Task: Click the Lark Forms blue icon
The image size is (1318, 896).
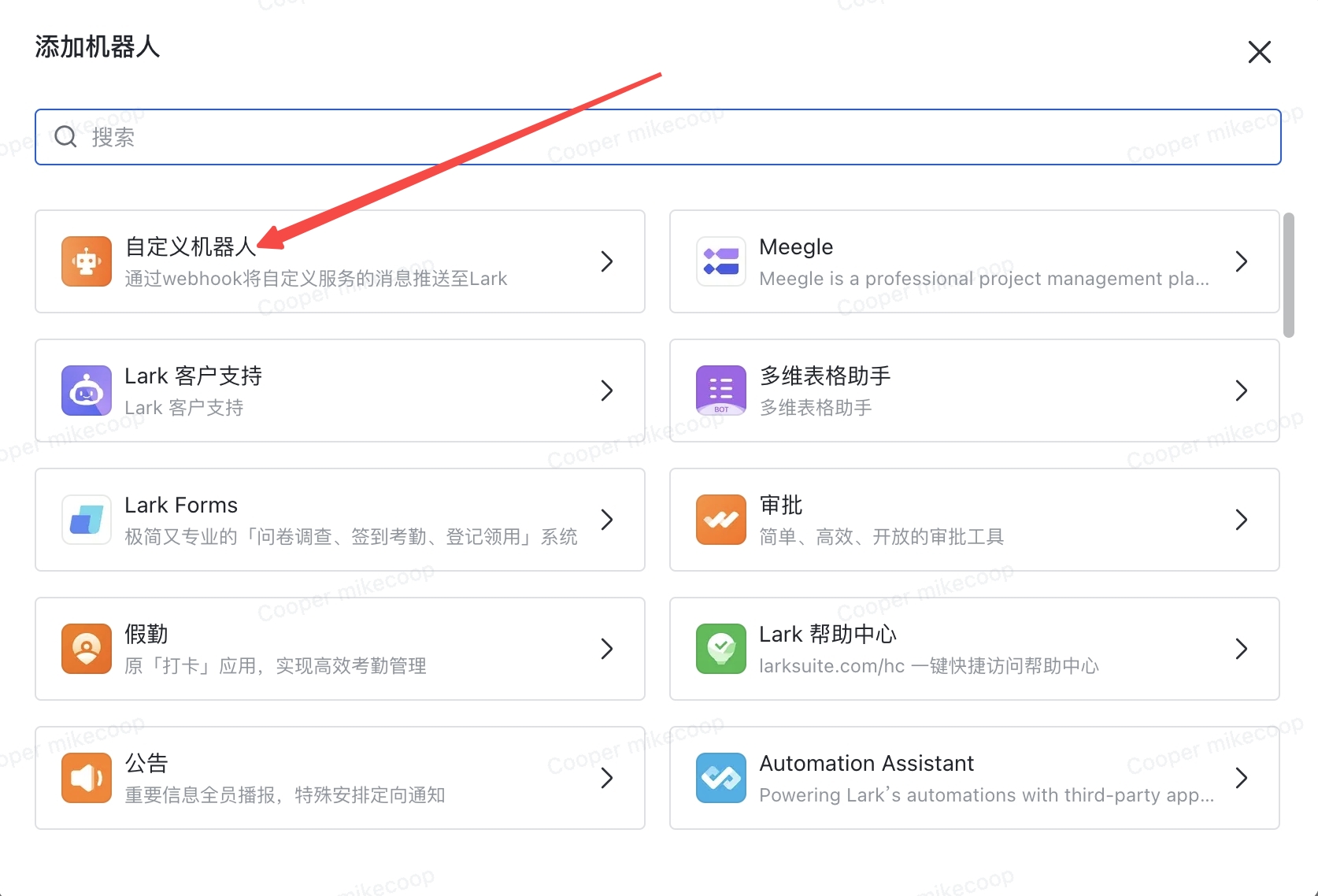Action: [x=87, y=520]
